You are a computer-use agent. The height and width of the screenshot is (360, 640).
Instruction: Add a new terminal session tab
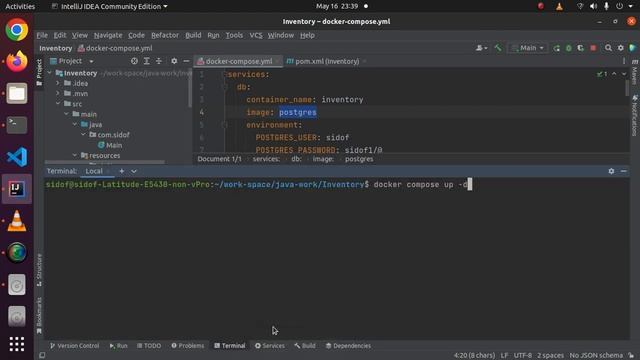pos(122,171)
